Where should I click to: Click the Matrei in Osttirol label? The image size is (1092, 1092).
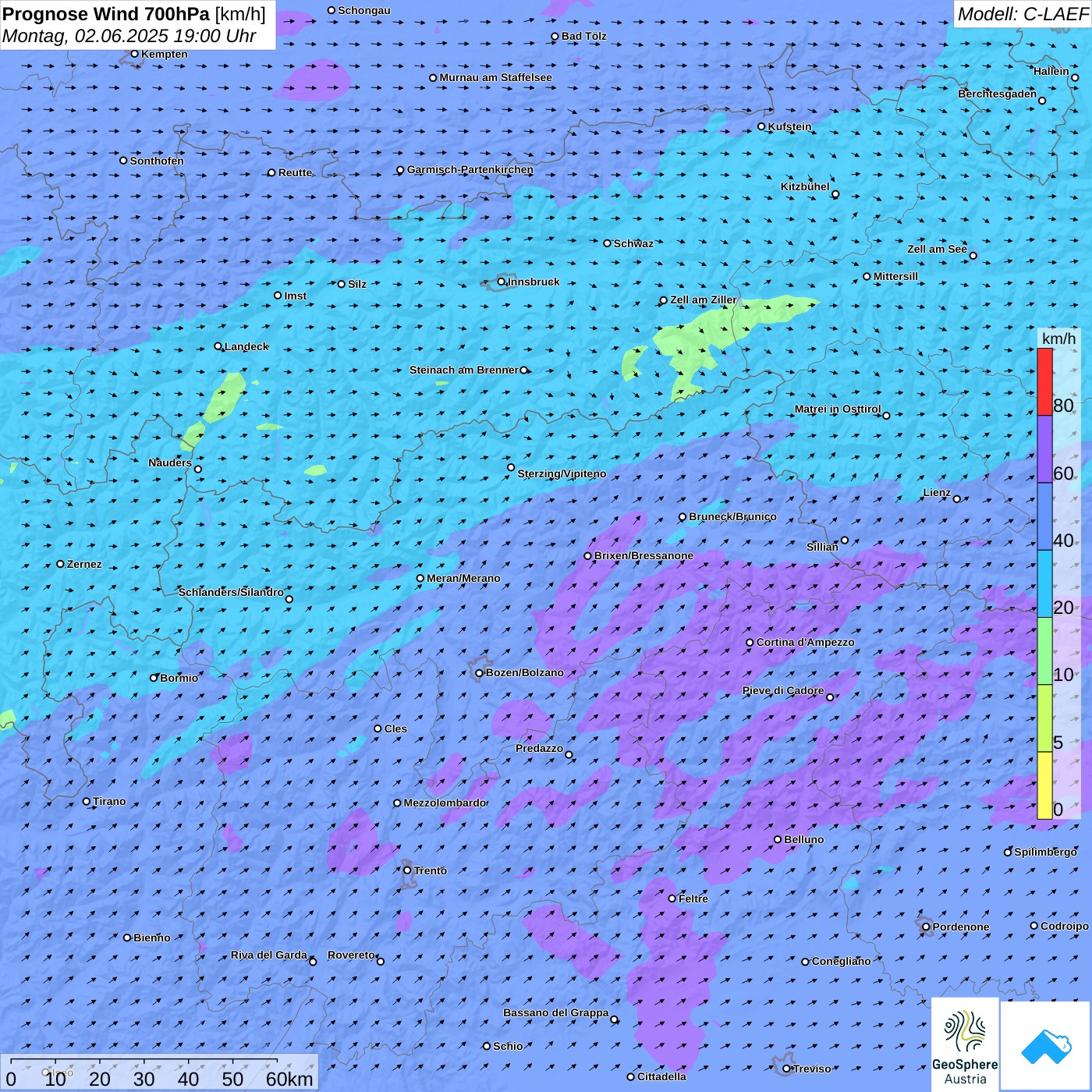(838, 409)
